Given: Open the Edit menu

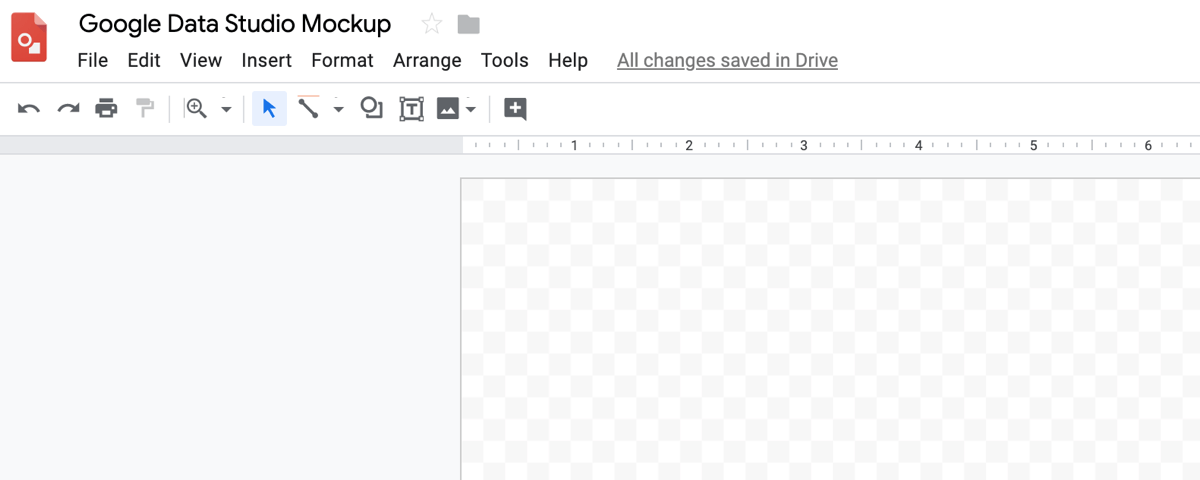Looking at the screenshot, I should [x=144, y=60].
